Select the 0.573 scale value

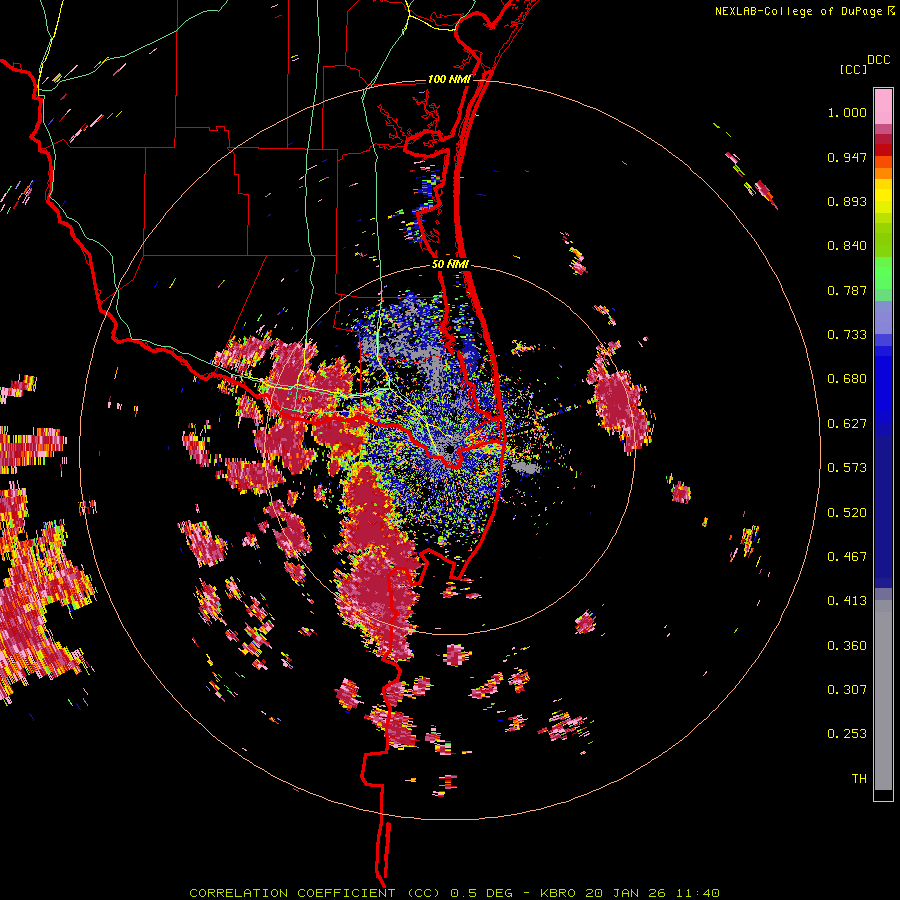tap(847, 468)
